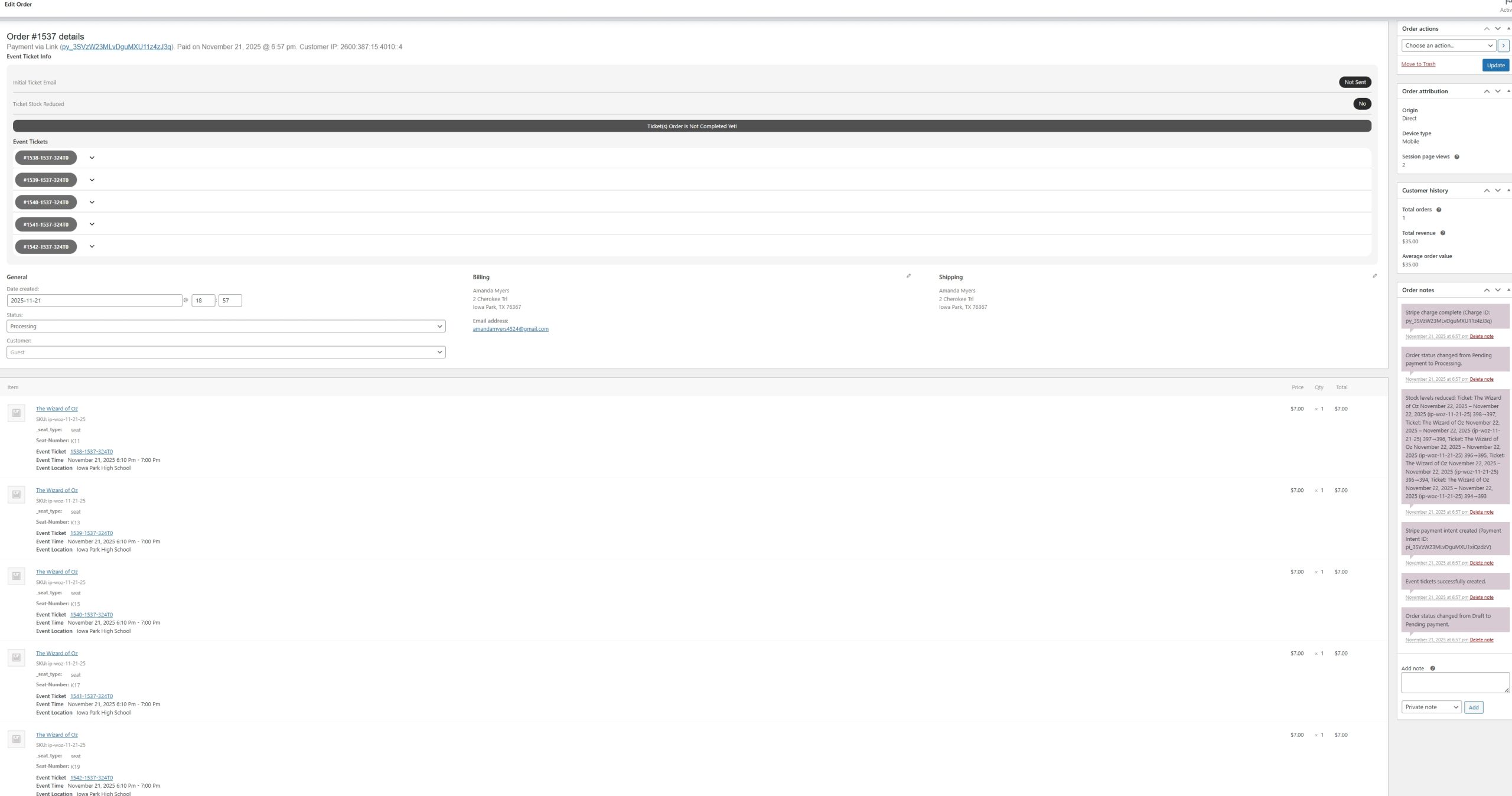This screenshot has width=1512, height=796.
Task: Open the Private note type dropdown
Action: pos(1431,707)
